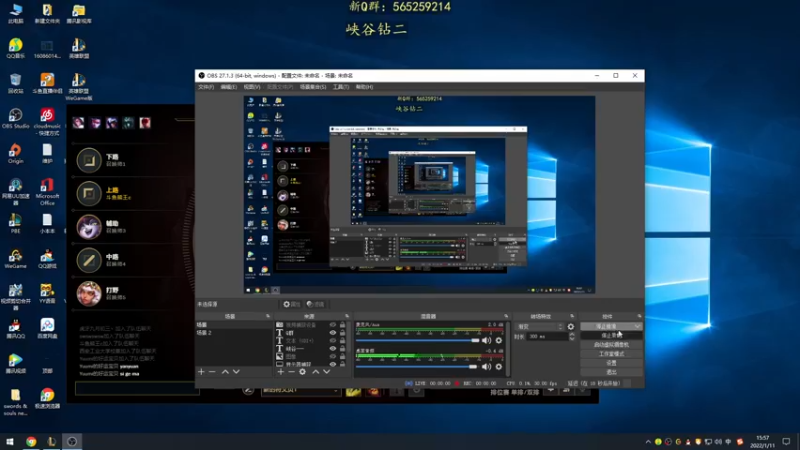This screenshot has height=450, width=800.
Task: Remove selected source with minus icon
Action: [291, 372]
